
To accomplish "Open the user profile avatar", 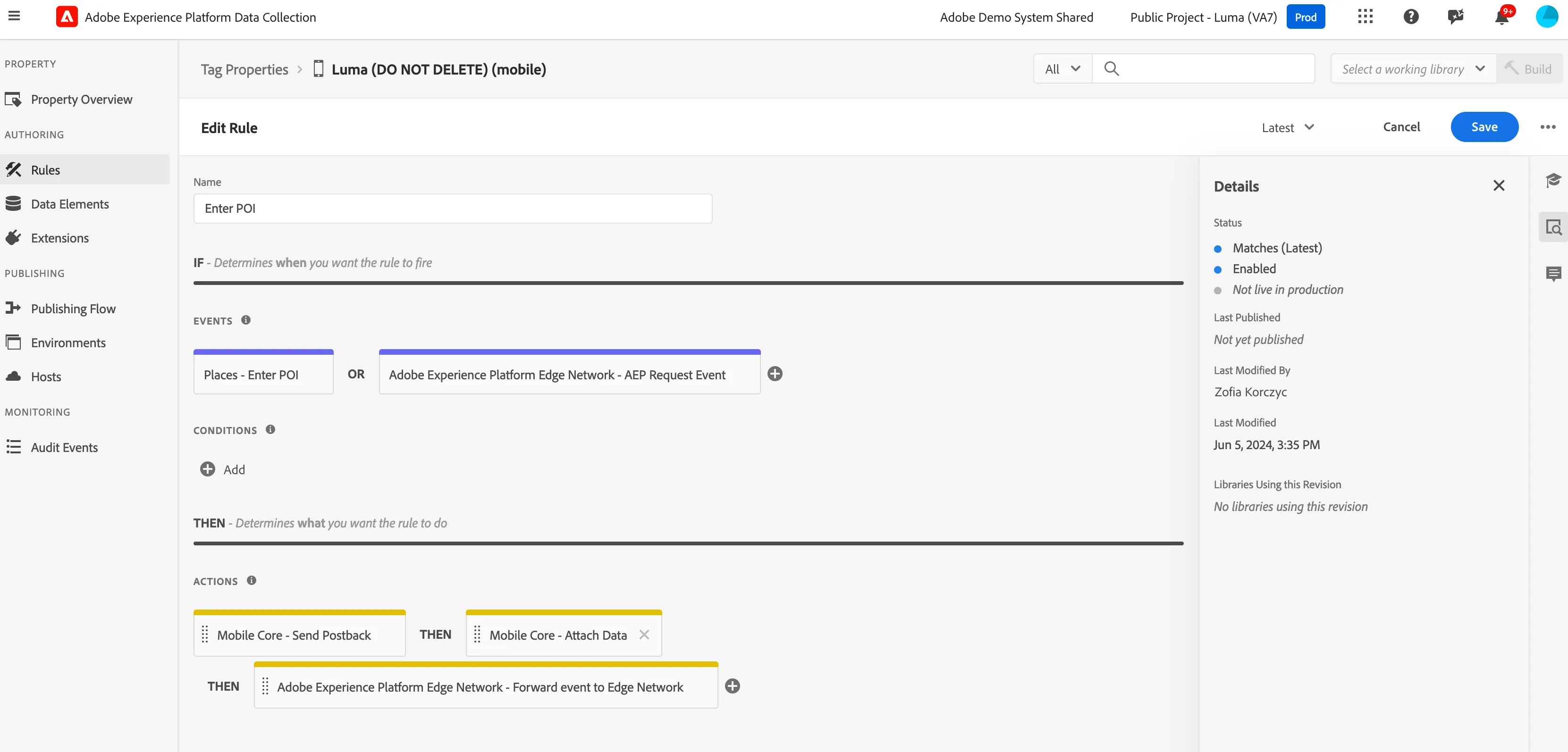I will 1547,17.
